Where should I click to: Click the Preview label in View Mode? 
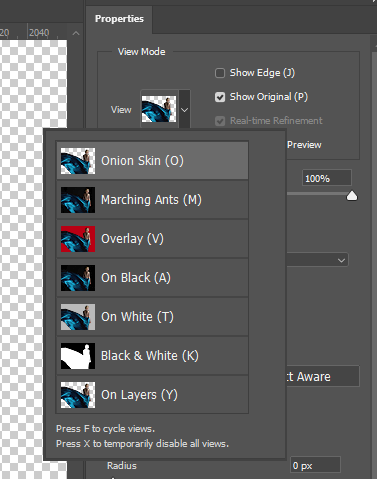pyautogui.click(x=304, y=145)
